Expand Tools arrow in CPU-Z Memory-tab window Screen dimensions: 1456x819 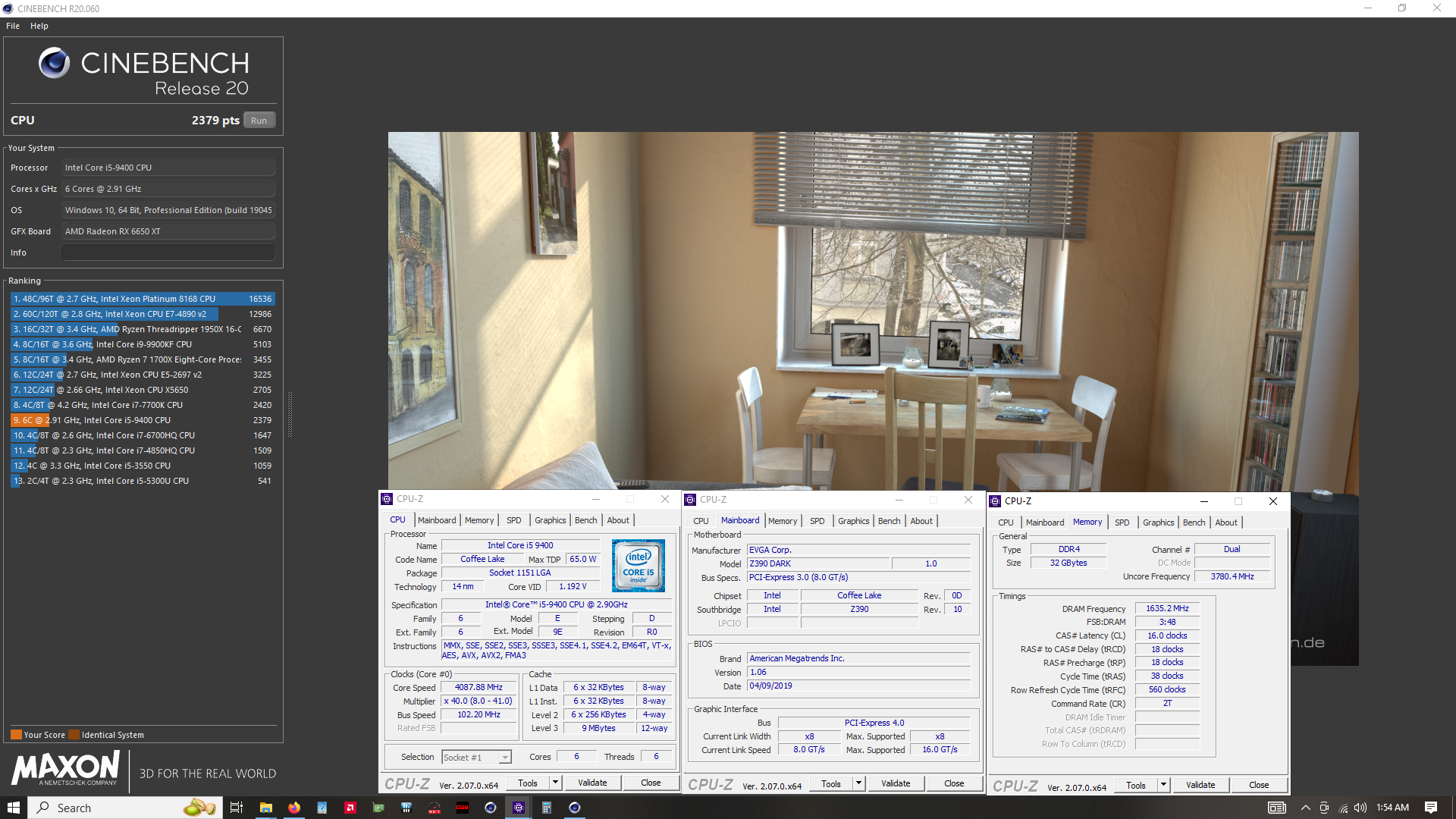pos(1163,785)
